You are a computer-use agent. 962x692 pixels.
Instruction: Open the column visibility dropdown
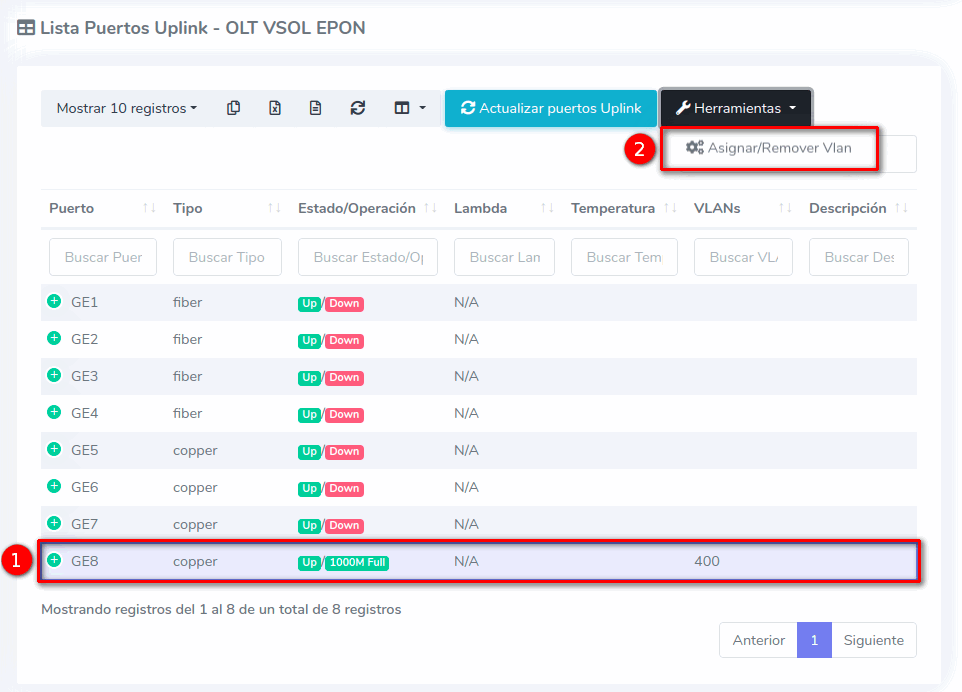(x=409, y=108)
